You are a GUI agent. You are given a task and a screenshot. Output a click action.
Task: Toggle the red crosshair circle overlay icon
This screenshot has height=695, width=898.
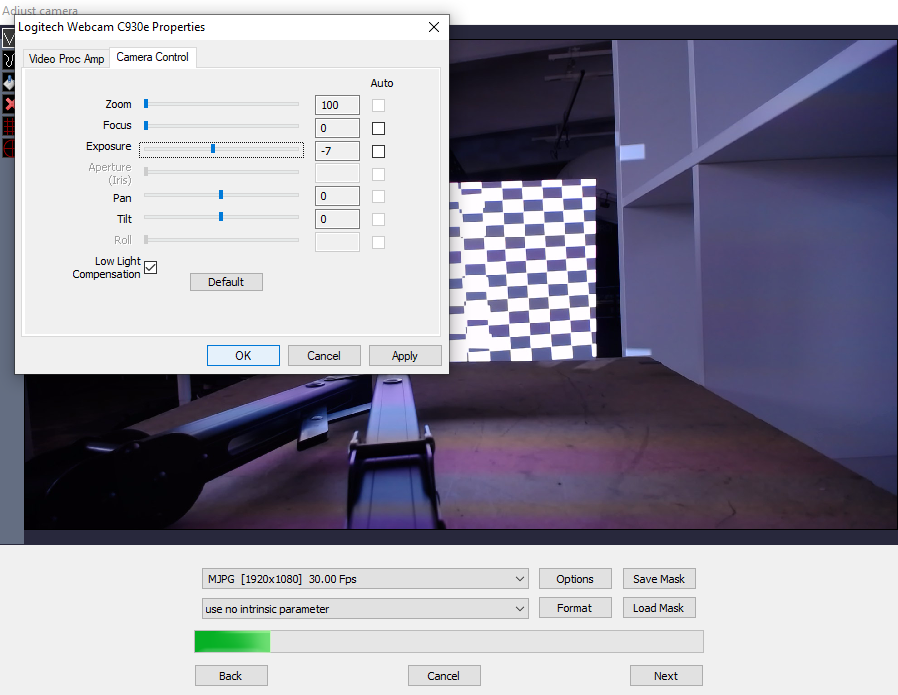[x=8, y=148]
